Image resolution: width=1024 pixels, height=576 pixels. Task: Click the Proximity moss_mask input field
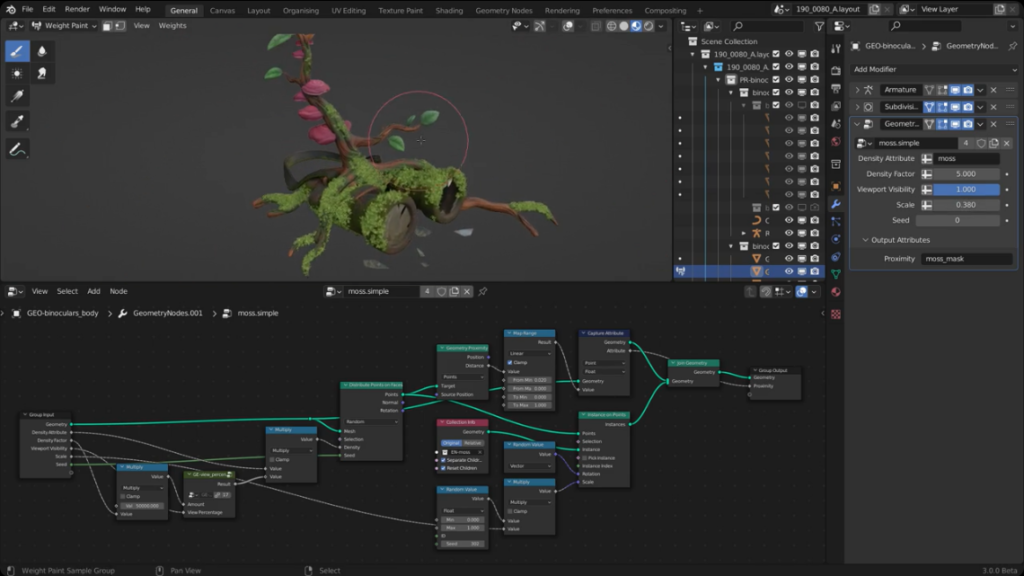tap(965, 258)
